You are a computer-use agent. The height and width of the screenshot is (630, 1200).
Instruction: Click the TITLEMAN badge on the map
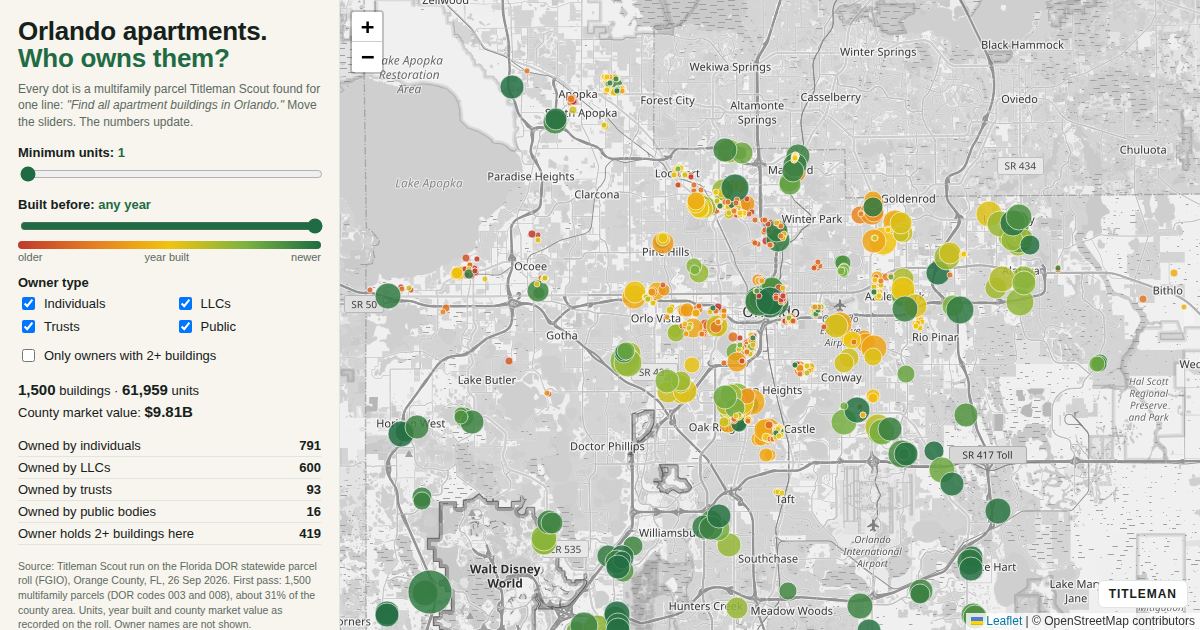click(1142, 594)
